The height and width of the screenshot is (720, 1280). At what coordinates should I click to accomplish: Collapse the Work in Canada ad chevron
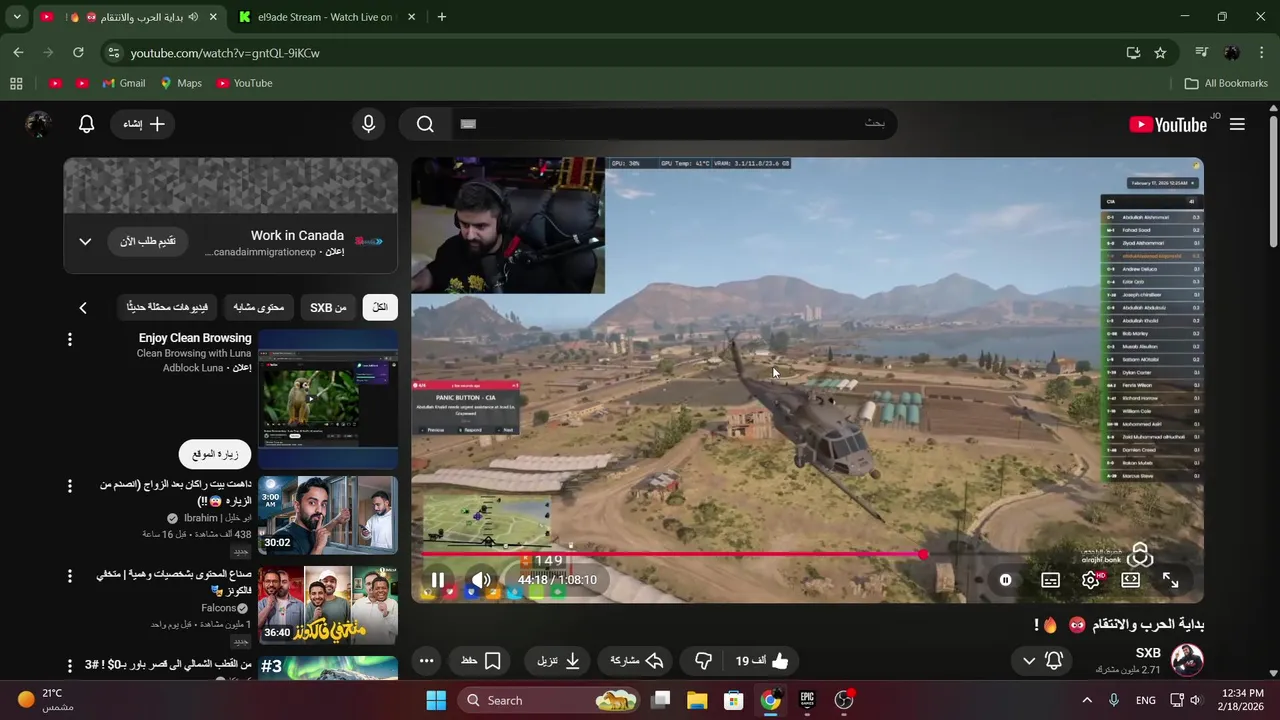point(85,241)
